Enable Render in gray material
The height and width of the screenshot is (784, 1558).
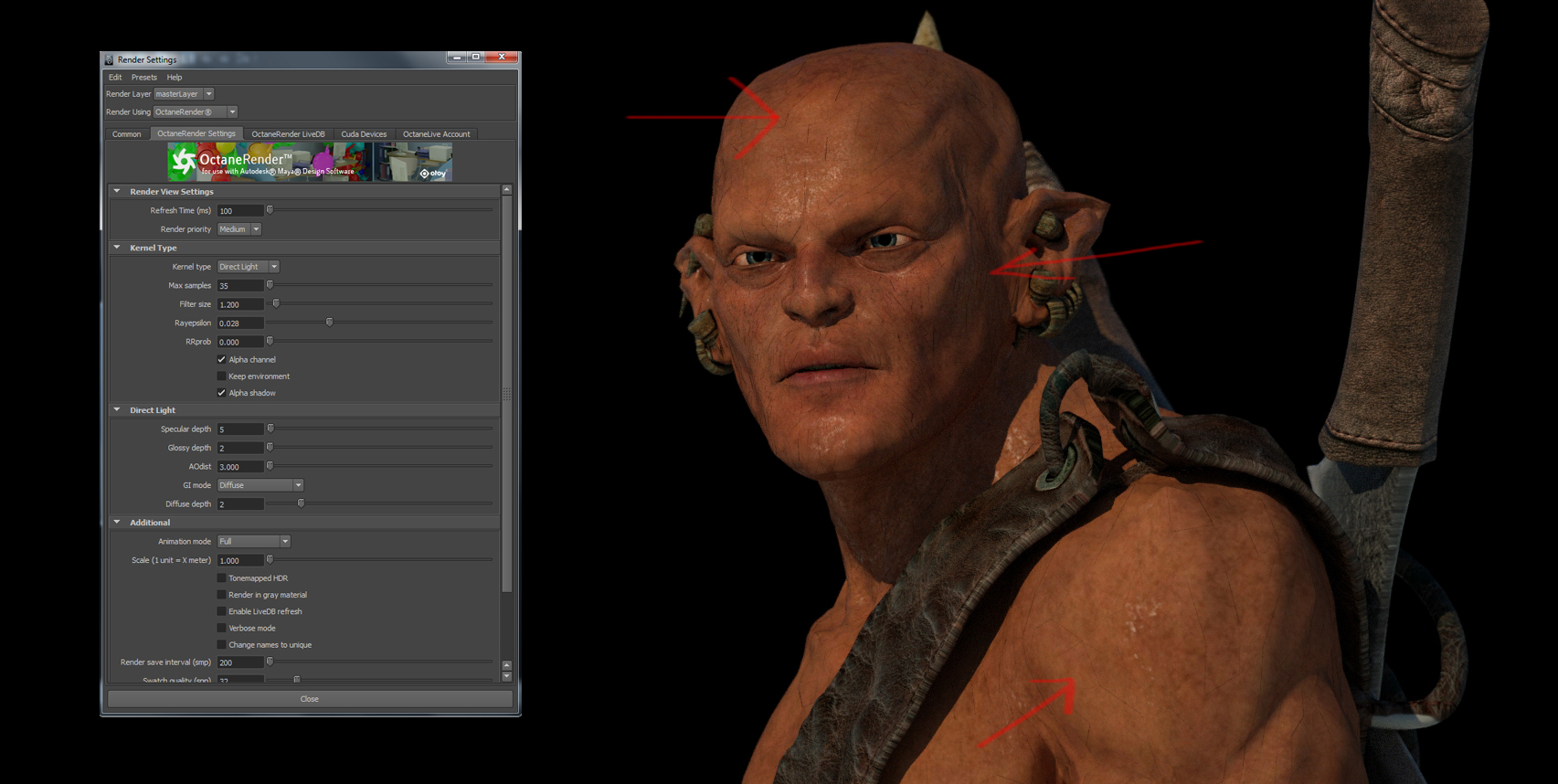point(221,595)
